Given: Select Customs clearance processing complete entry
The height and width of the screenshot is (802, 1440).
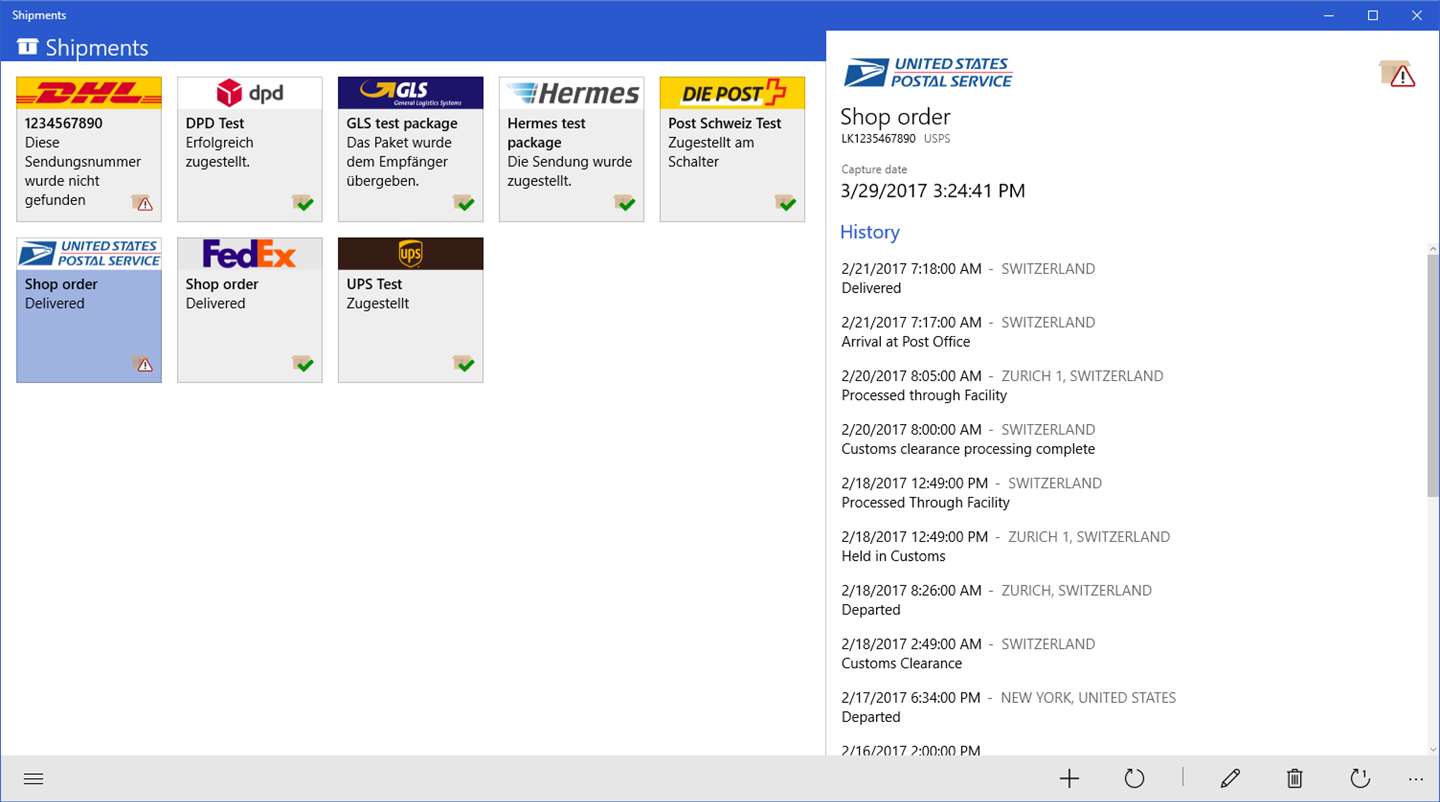Looking at the screenshot, I should pyautogui.click(x=968, y=439).
